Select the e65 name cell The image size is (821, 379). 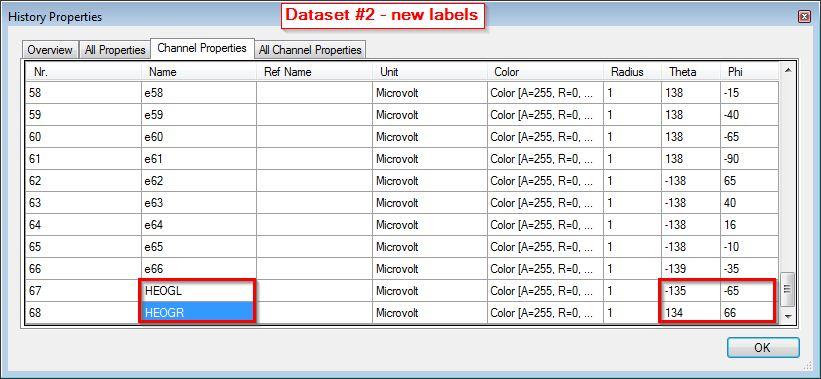tap(199, 247)
